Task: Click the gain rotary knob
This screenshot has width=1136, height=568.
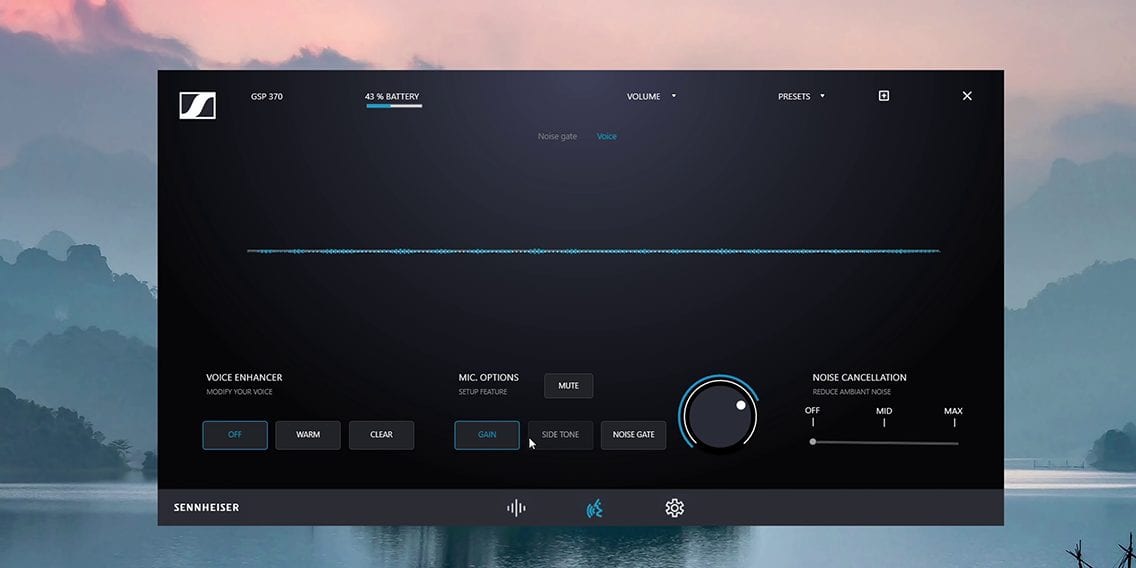Action: point(718,416)
